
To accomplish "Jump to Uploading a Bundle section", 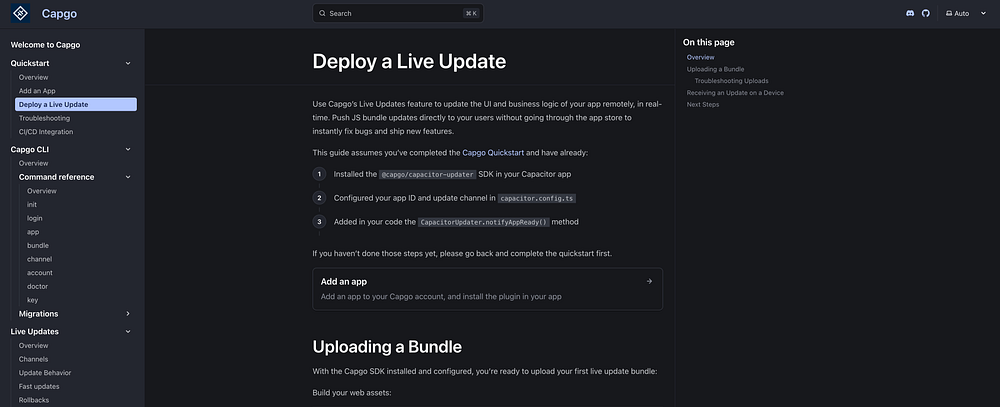I will click(x=716, y=69).
